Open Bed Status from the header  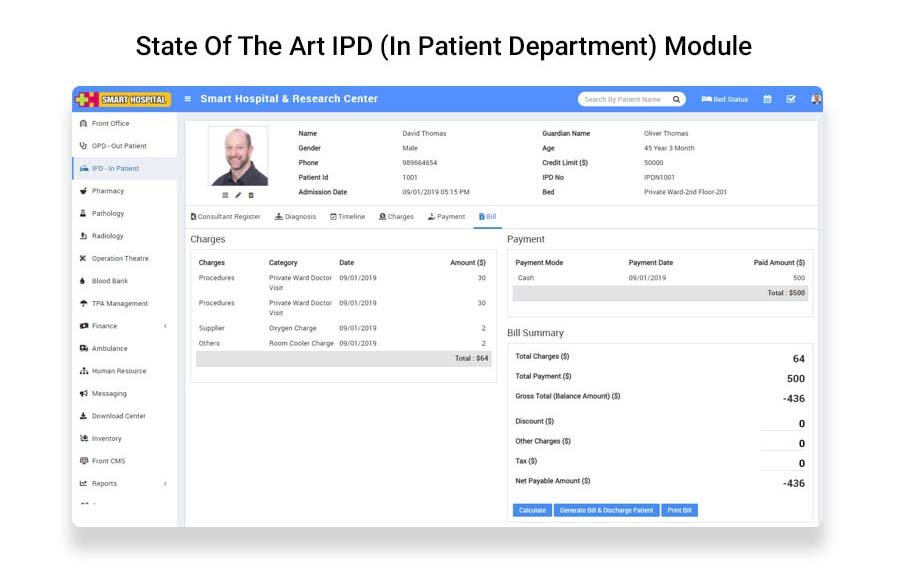pyautogui.click(x=725, y=99)
